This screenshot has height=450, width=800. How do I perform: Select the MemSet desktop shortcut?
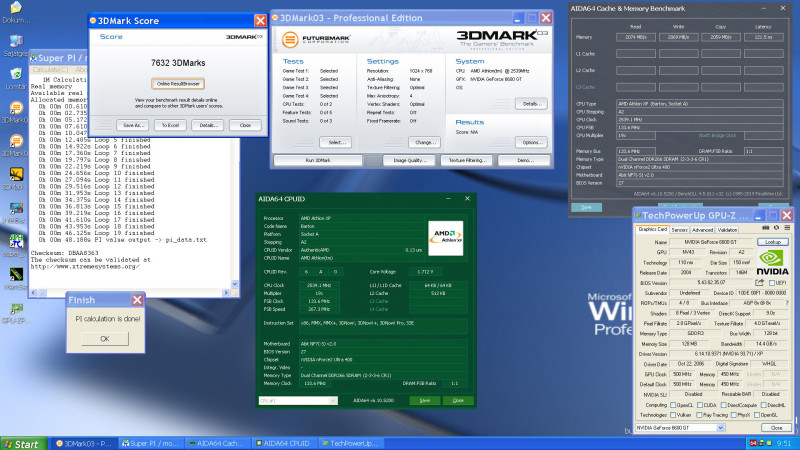[x=16, y=279]
